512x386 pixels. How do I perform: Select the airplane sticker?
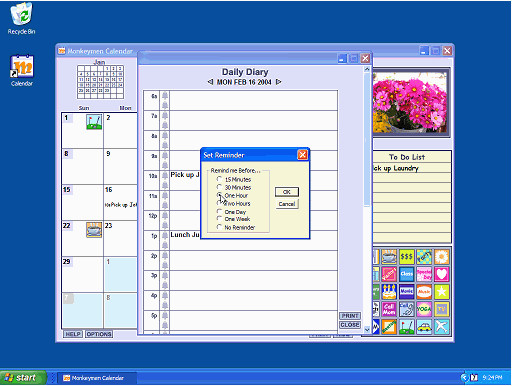point(442,327)
